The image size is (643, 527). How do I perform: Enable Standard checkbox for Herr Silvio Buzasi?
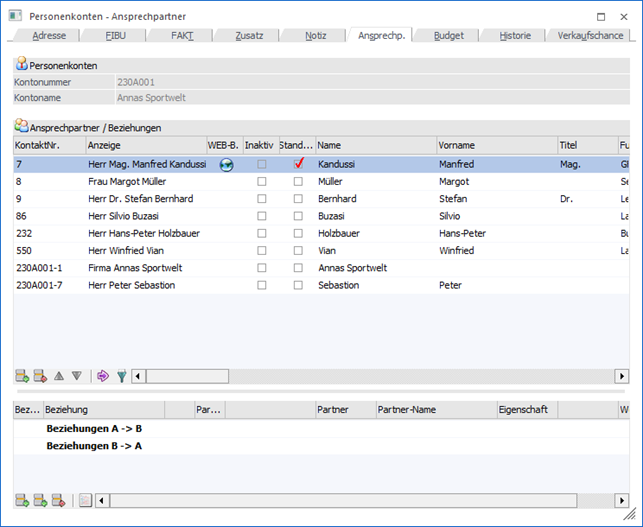(298, 216)
